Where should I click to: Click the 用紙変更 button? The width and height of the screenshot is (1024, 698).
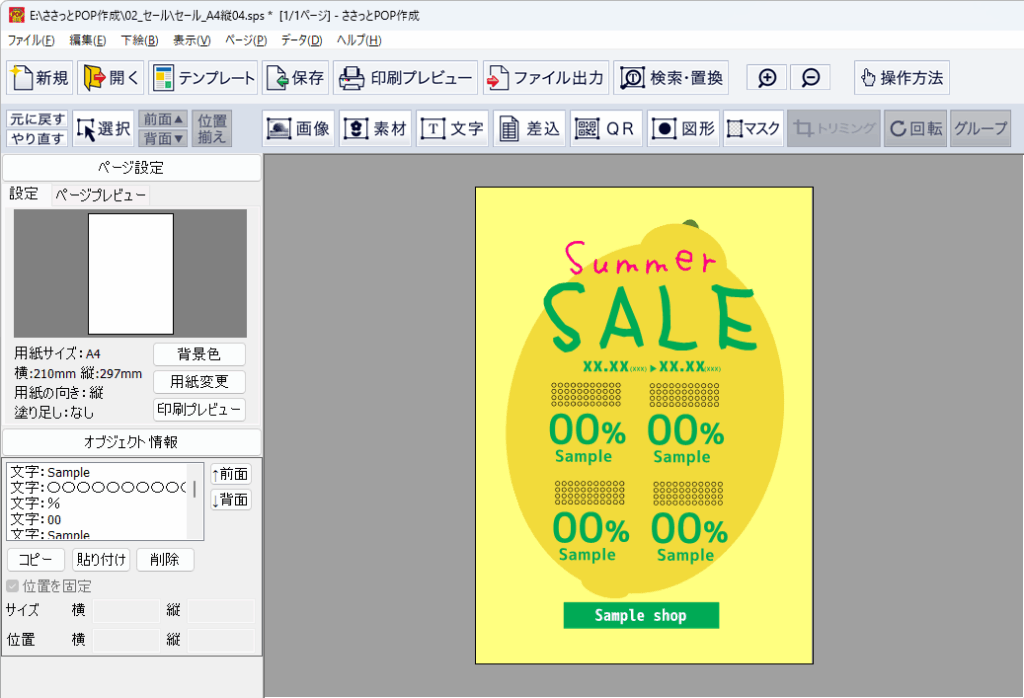[198, 382]
